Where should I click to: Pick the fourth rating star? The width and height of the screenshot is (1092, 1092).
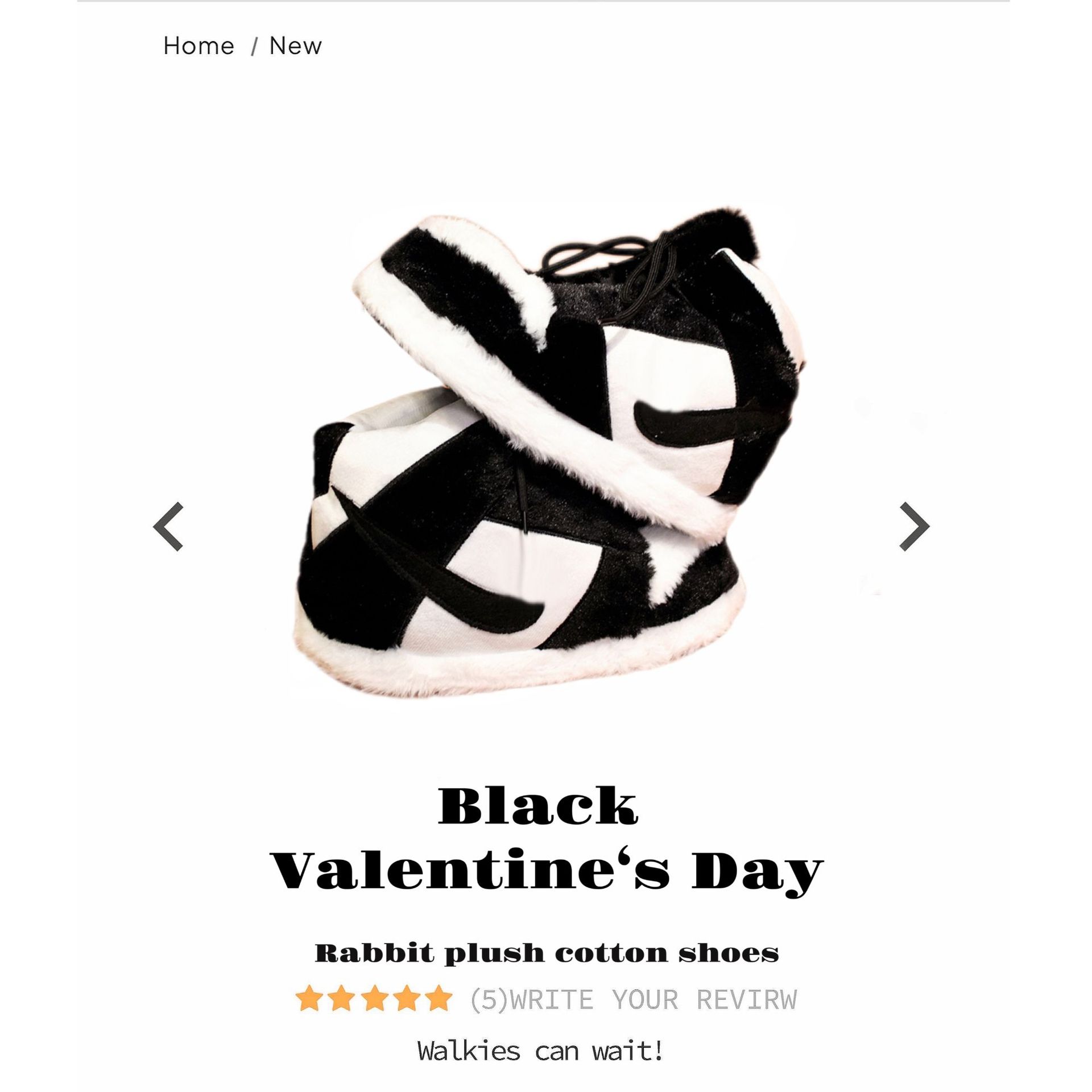point(406,999)
